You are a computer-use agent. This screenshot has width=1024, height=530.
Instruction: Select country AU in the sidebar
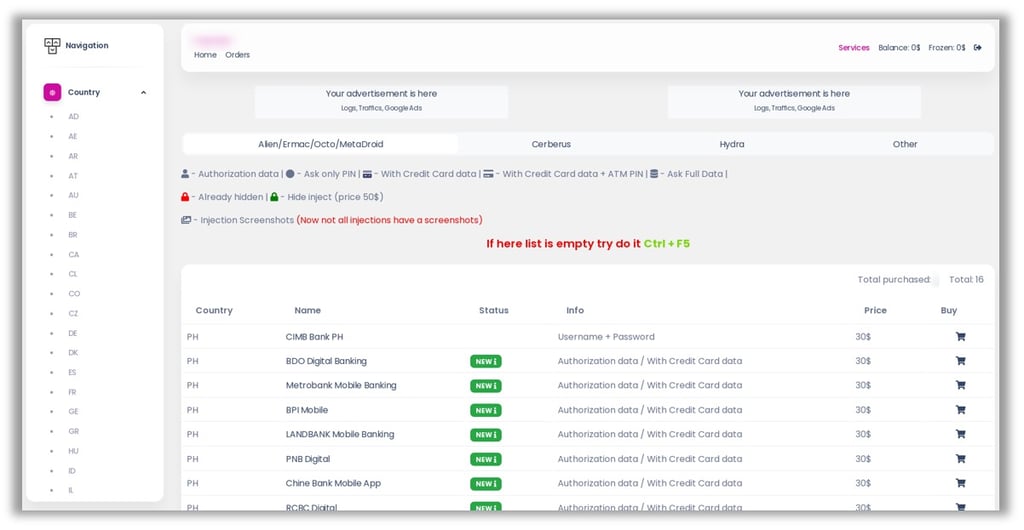(x=73, y=195)
